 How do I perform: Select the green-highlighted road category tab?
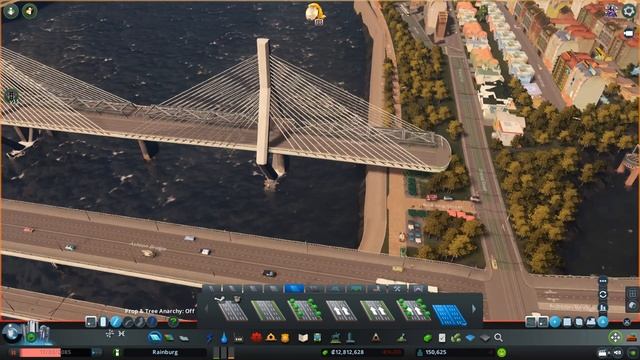click(x=356, y=289)
